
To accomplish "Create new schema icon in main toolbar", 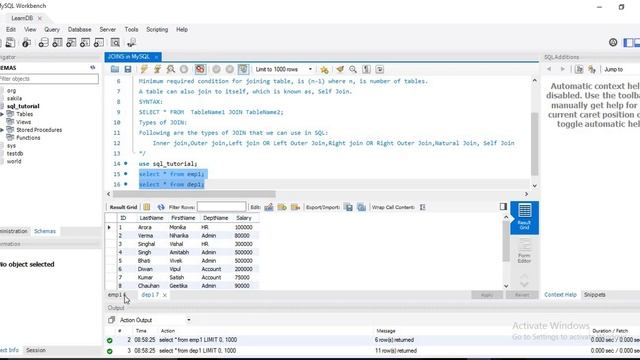I will coord(43,42).
